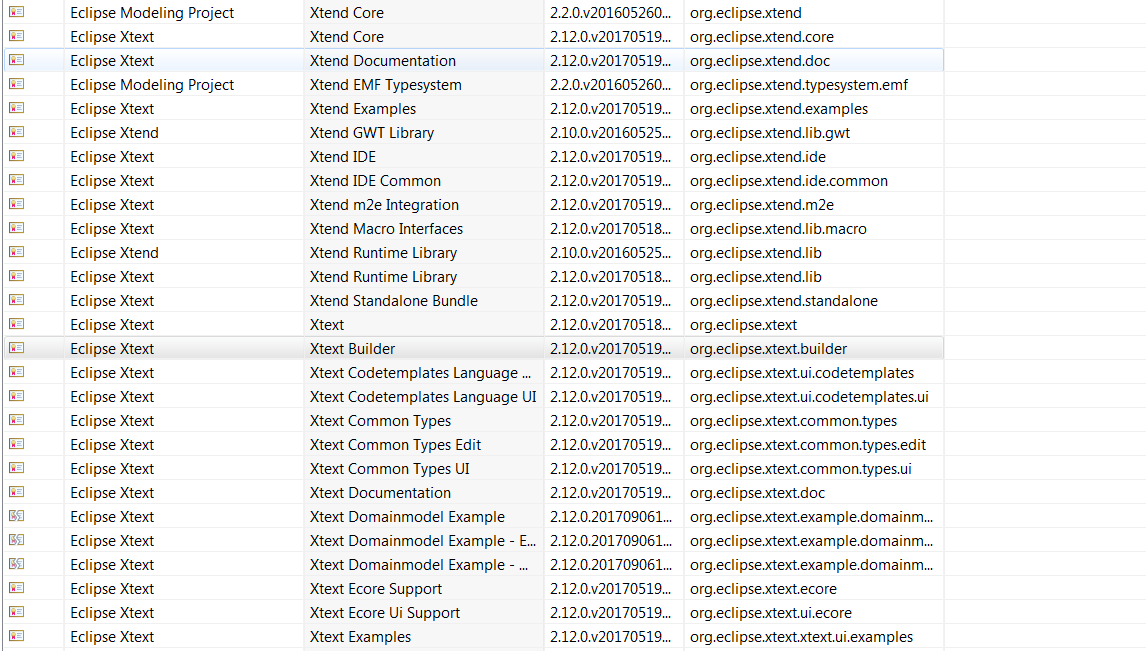Select the icon in the Xtend Documentation row
This screenshot has height=651, width=1146.
pos(16,60)
